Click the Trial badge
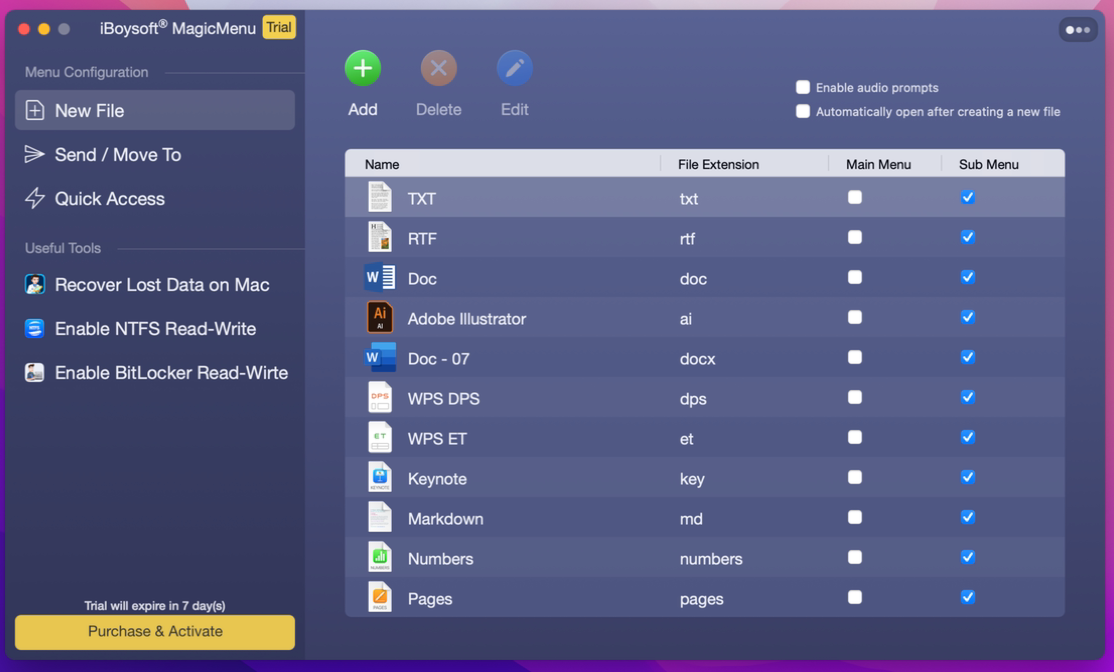1114x672 pixels. pos(278,28)
